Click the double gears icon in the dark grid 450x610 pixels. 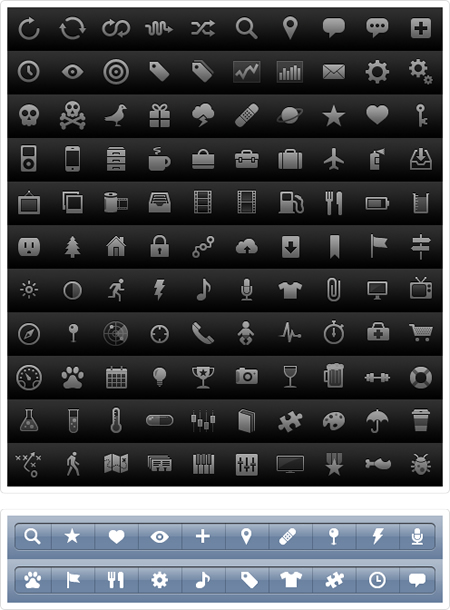[420, 72]
